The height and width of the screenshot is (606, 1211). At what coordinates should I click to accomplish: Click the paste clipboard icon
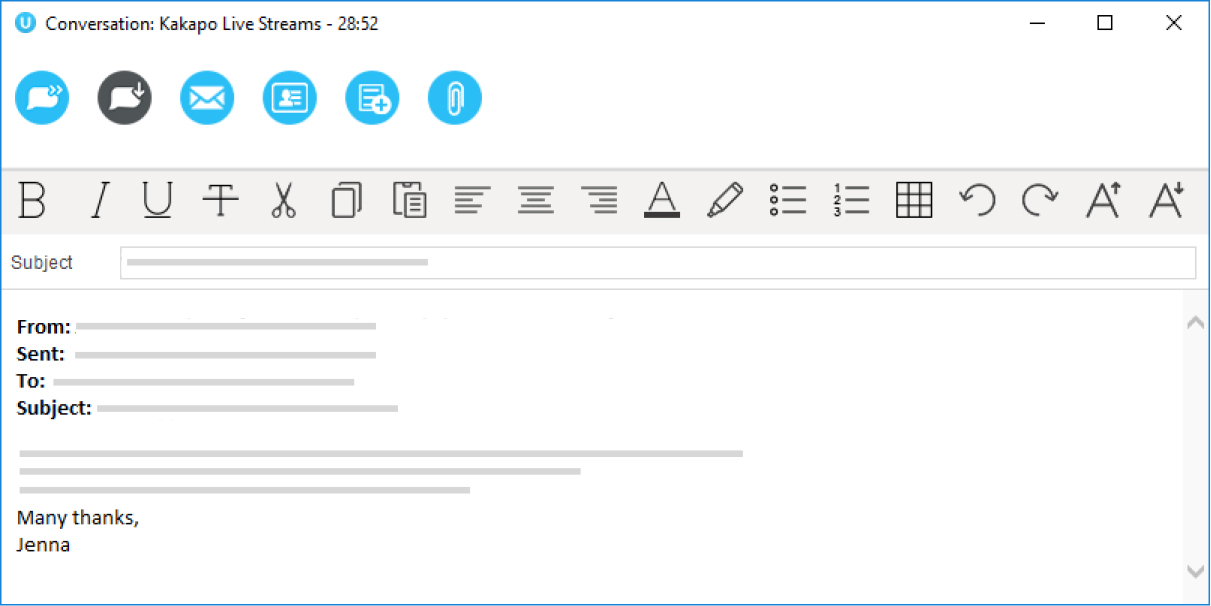pyautogui.click(x=410, y=200)
